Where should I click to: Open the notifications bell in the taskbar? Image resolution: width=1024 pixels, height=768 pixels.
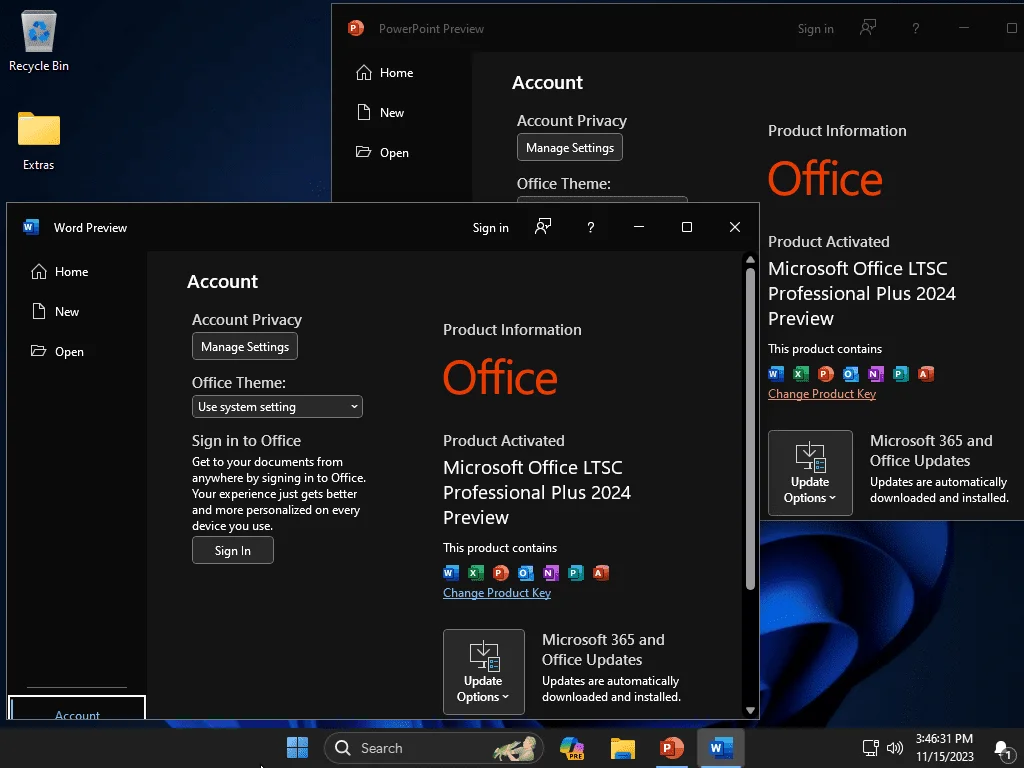tap(1003, 749)
